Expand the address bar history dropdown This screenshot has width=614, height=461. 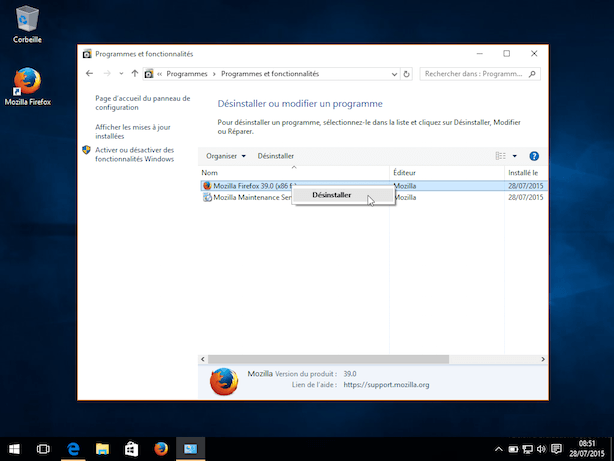[394, 74]
